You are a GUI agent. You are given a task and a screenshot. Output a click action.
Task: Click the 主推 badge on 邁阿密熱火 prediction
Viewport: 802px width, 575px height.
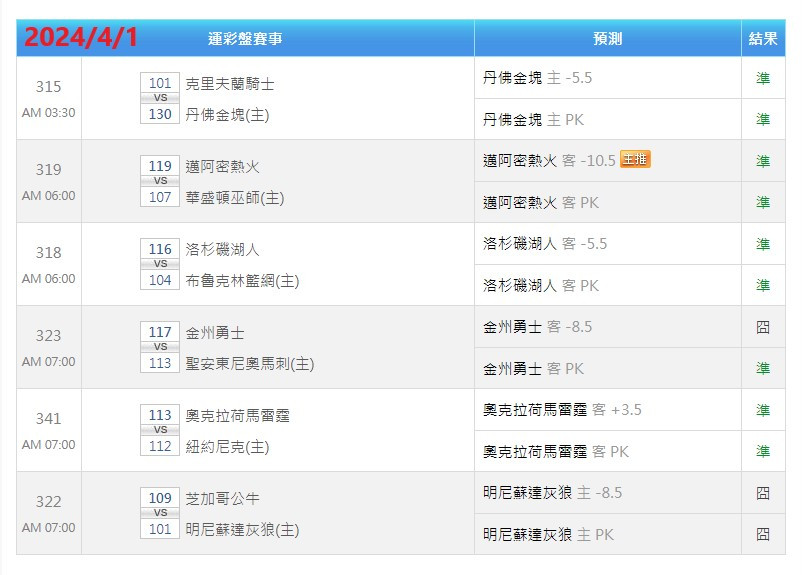click(635, 159)
